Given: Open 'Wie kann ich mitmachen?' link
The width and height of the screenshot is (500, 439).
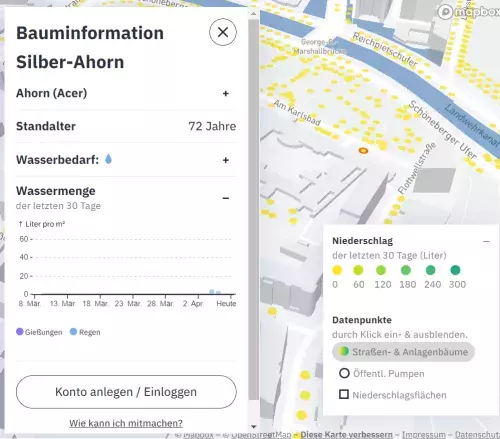Looking at the screenshot, I should point(126,423).
